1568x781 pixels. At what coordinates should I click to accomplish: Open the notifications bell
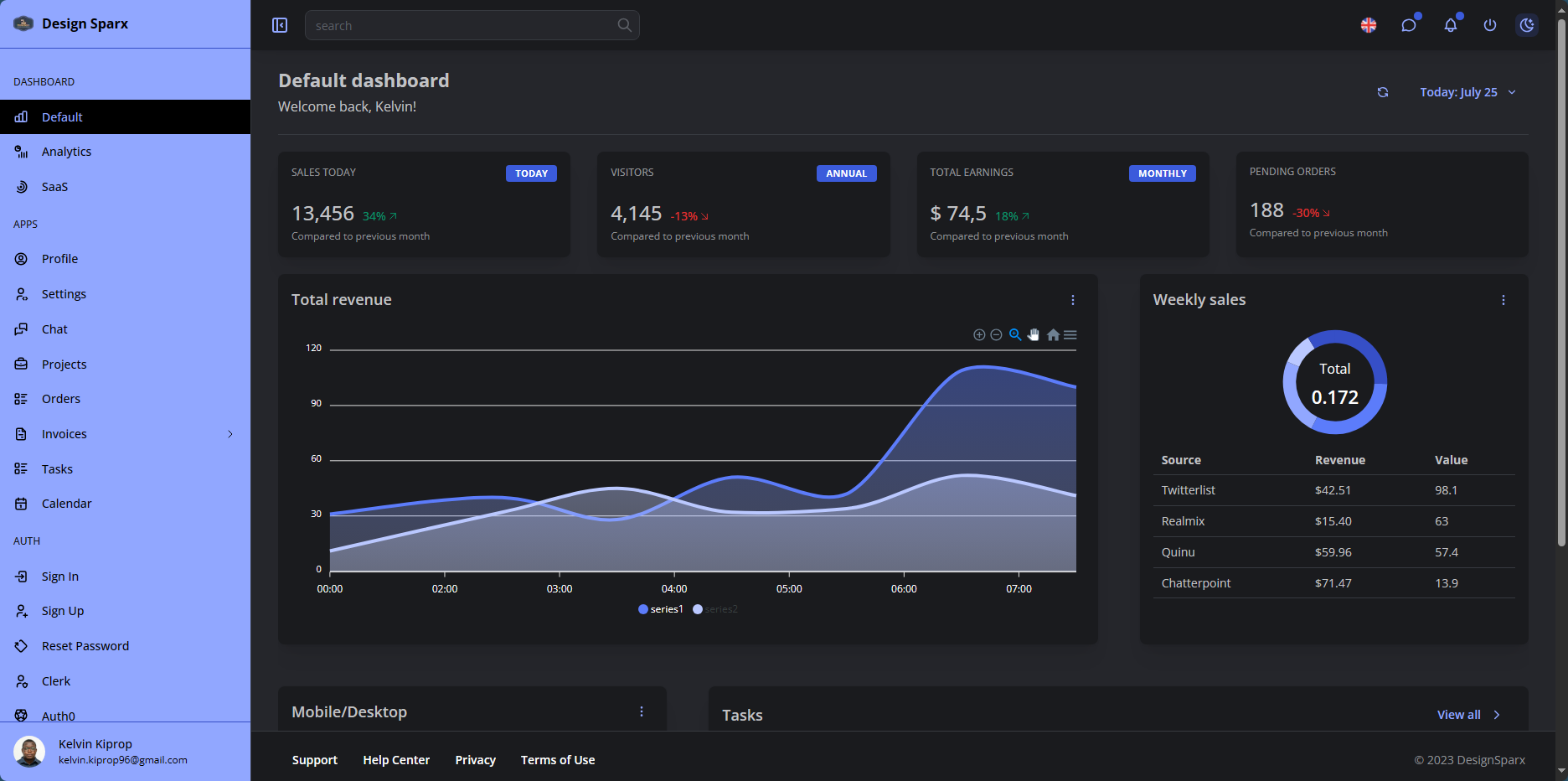[x=1450, y=25]
